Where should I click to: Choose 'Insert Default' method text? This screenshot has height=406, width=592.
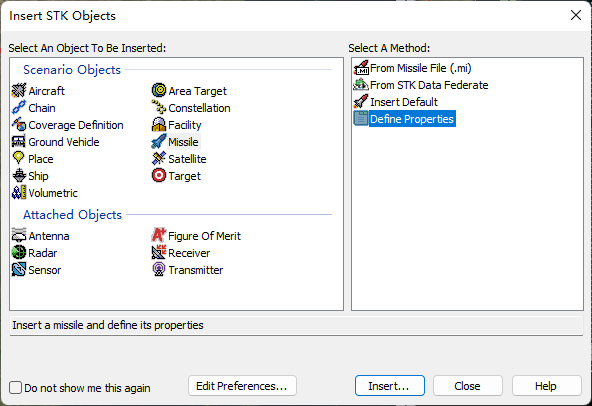pyautogui.click(x=404, y=102)
